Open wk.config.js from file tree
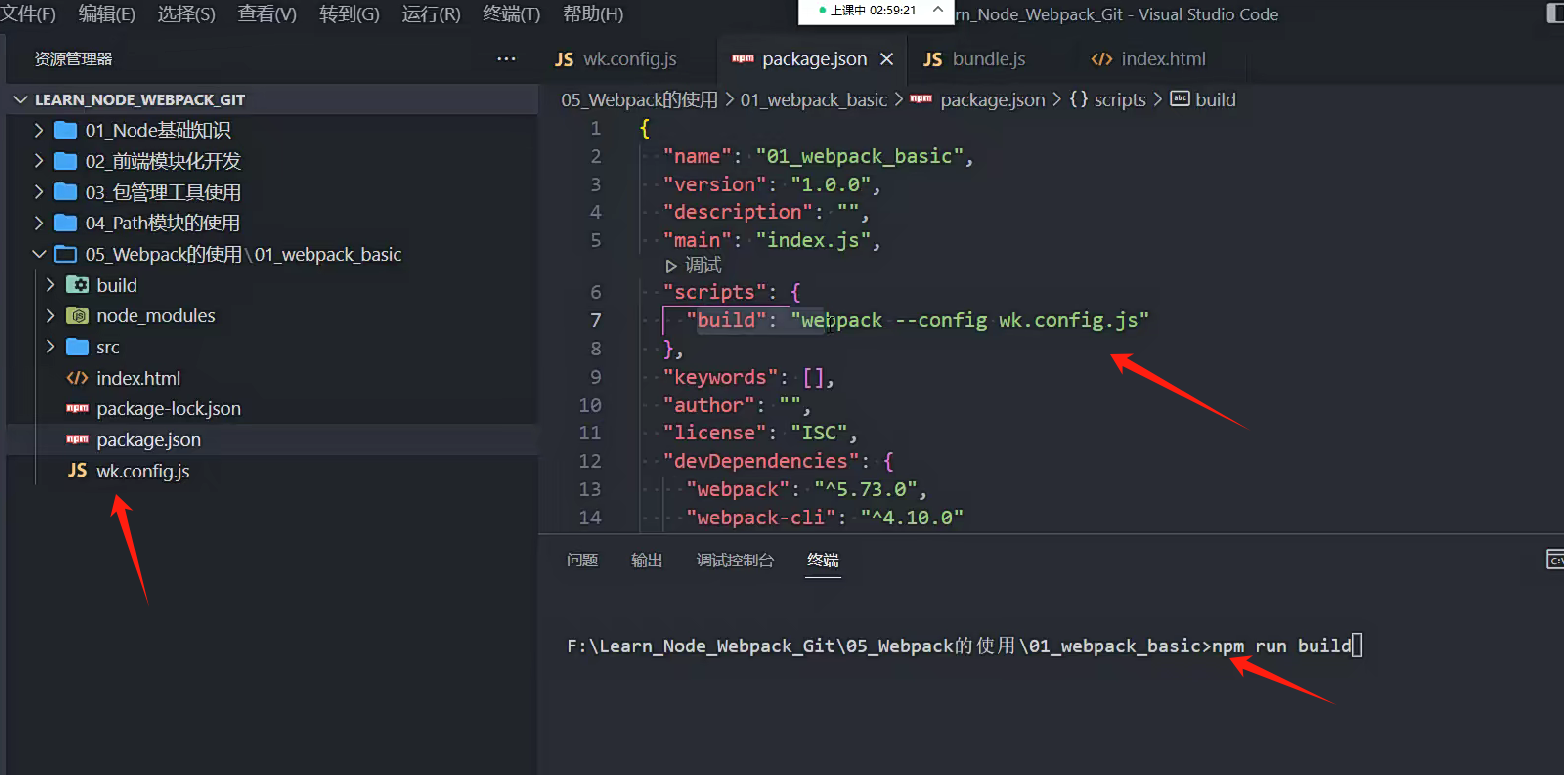The image size is (1564, 775). pos(142,471)
